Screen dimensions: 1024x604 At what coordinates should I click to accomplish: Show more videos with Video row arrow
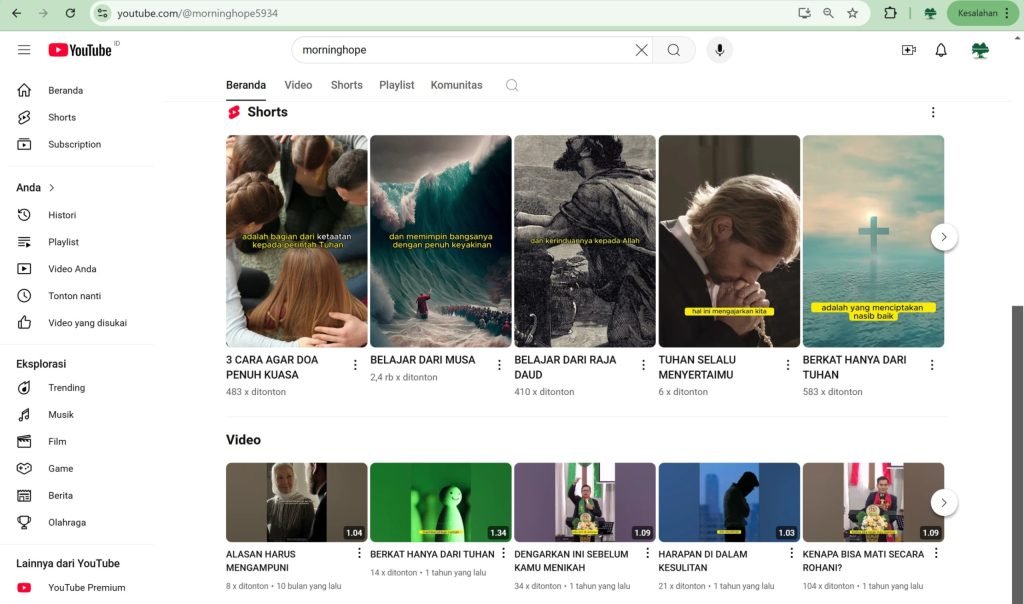coord(944,502)
